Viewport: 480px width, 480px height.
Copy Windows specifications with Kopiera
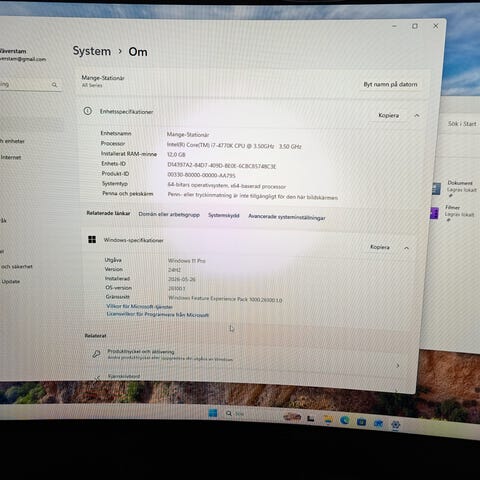[380, 247]
